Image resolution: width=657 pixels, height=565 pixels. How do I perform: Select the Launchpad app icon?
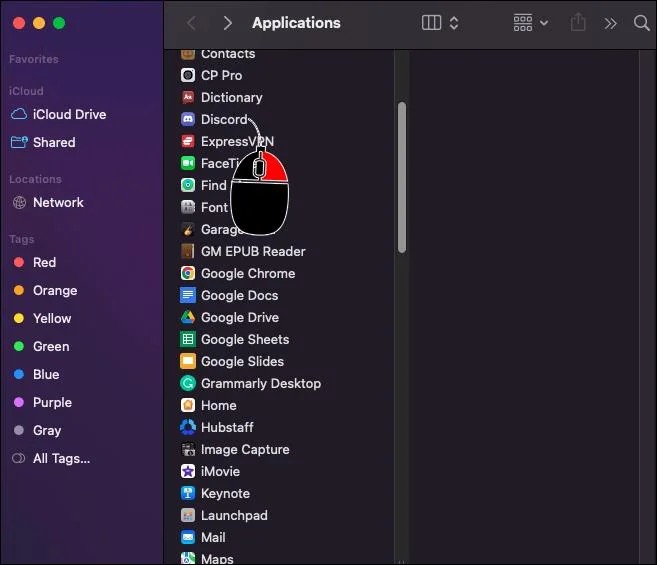click(187, 515)
